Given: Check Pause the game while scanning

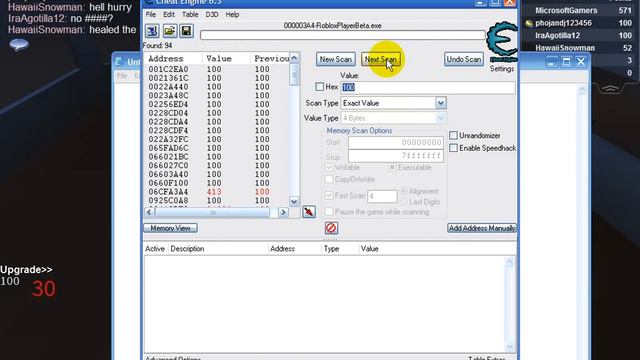Looking at the screenshot, I should (329, 212).
